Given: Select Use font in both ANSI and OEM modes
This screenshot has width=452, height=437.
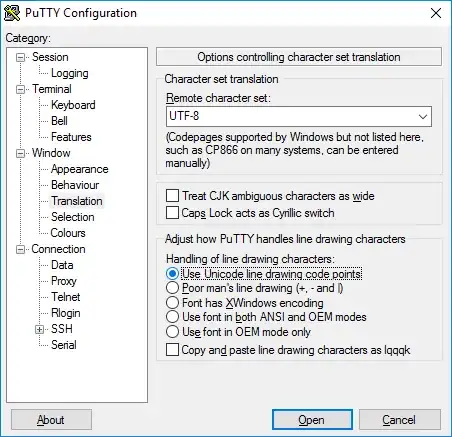Looking at the screenshot, I should [172, 317].
